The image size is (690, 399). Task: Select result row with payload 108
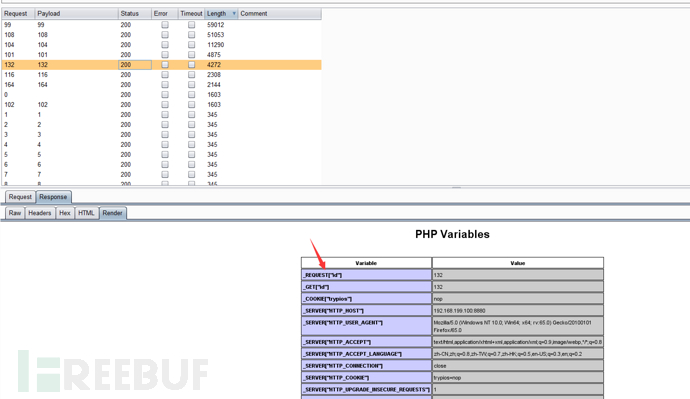pos(161,35)
